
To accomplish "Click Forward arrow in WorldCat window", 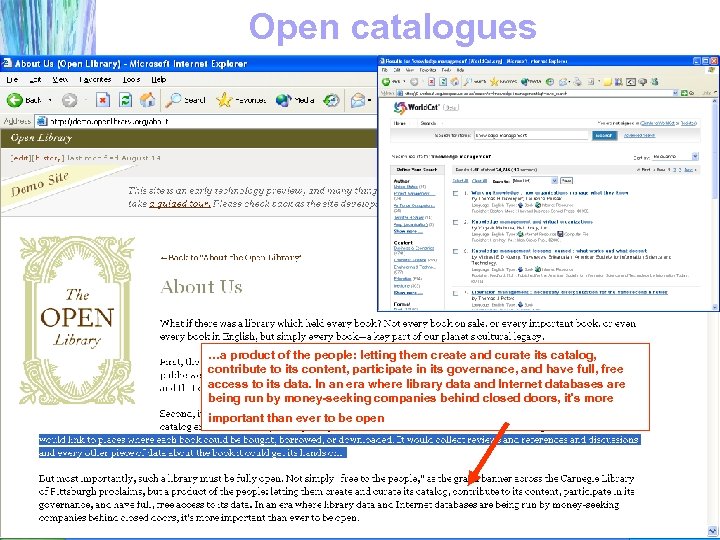I will (x=414, y=82).
